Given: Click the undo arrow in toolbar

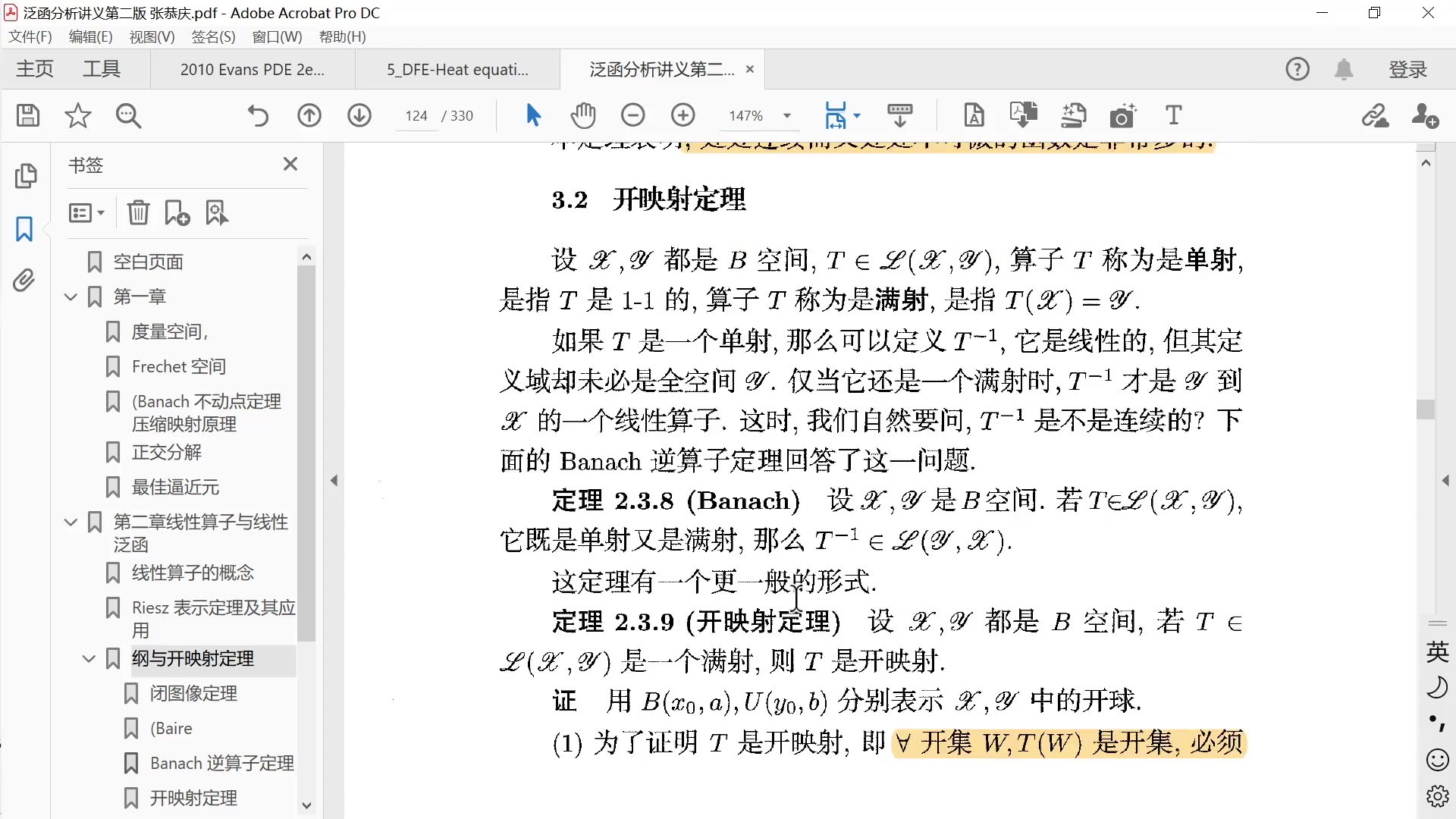Looking at the screenshot, I should point(258,115).
